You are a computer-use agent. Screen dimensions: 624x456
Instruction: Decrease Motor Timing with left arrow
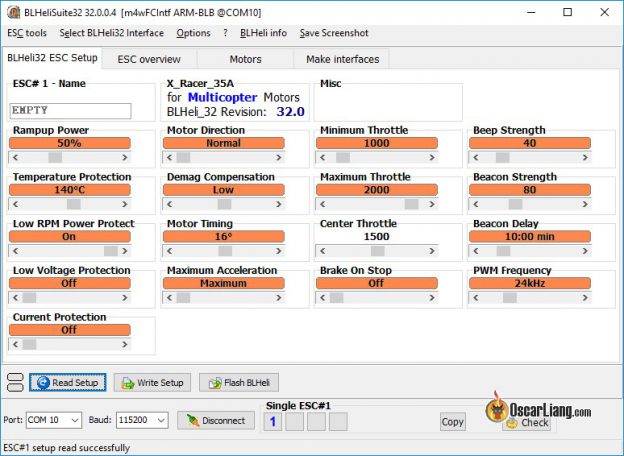tap(169, 251)
